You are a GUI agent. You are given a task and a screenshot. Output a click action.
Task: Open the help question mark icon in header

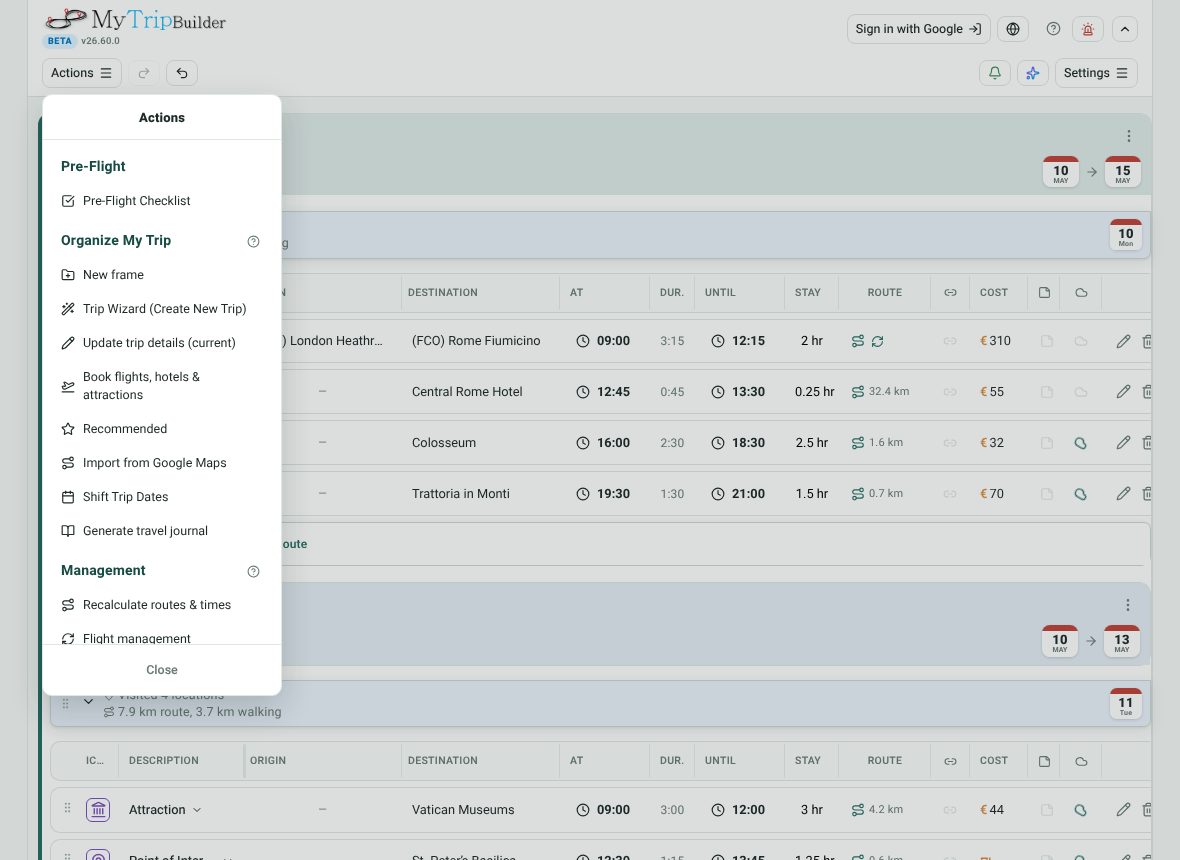coord(1054,29)
